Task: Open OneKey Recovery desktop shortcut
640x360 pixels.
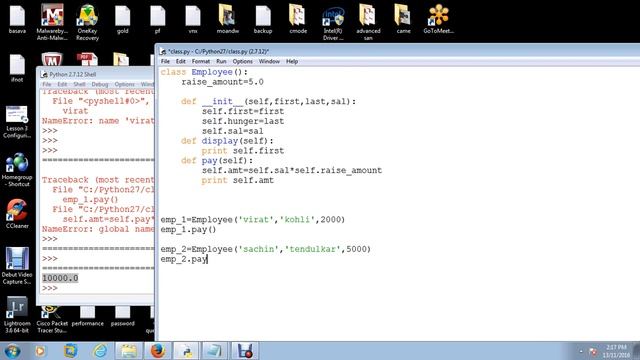Action: (x=87, y=22)
